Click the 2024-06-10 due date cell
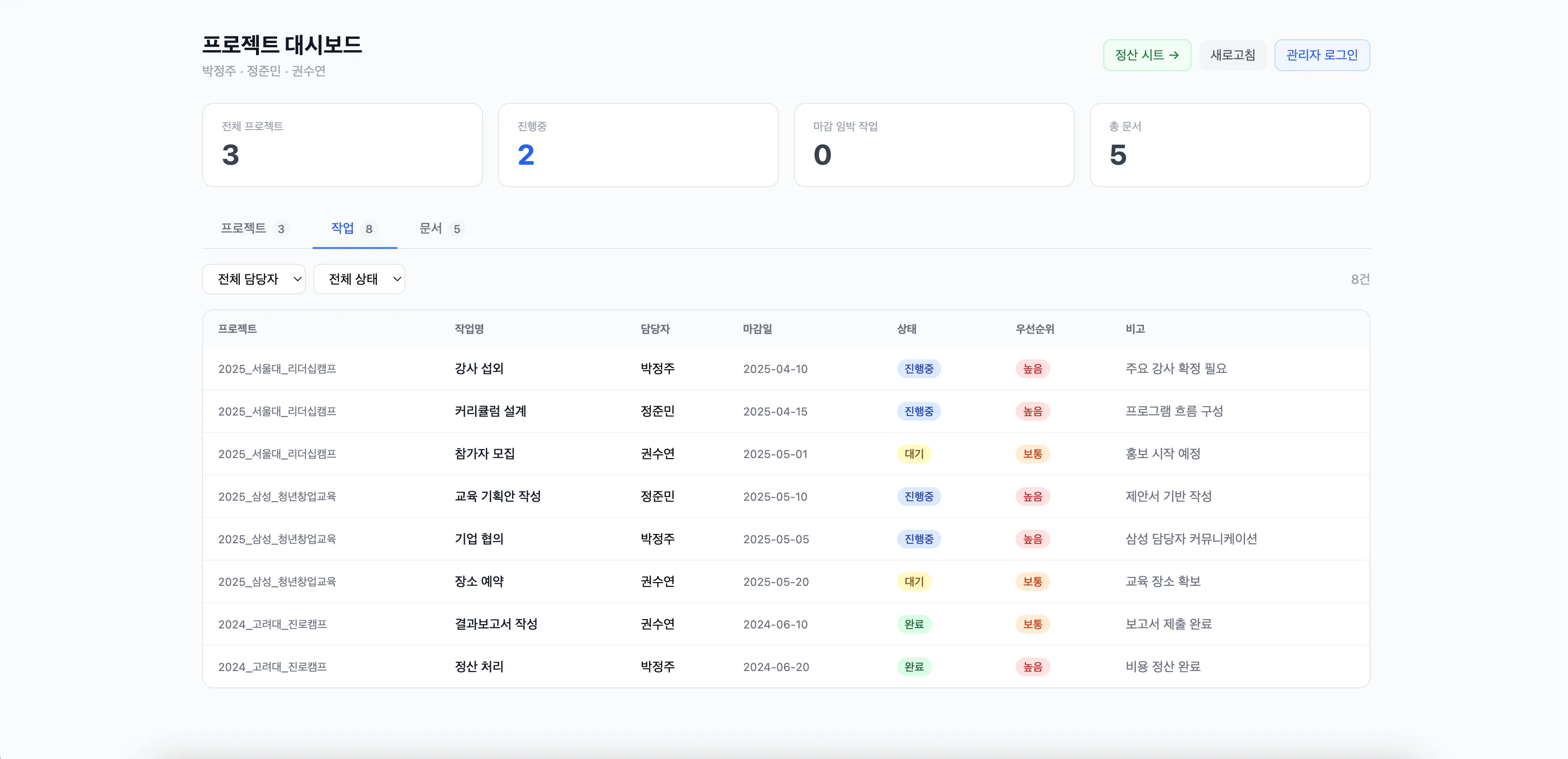The height and width of the screenshot is (759, 1568). point(775,625)
